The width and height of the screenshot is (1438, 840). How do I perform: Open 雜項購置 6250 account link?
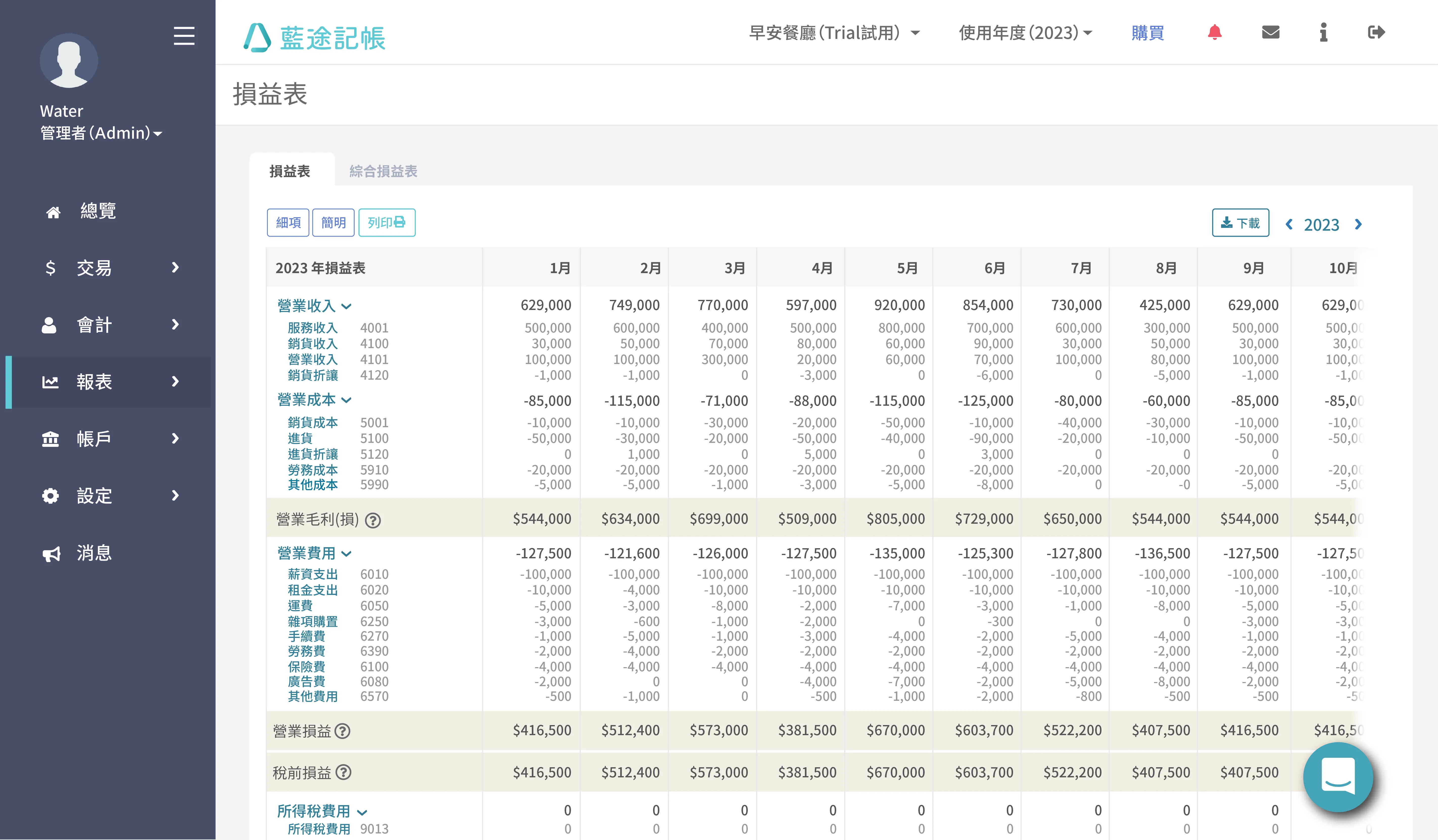tap(313, 621)
